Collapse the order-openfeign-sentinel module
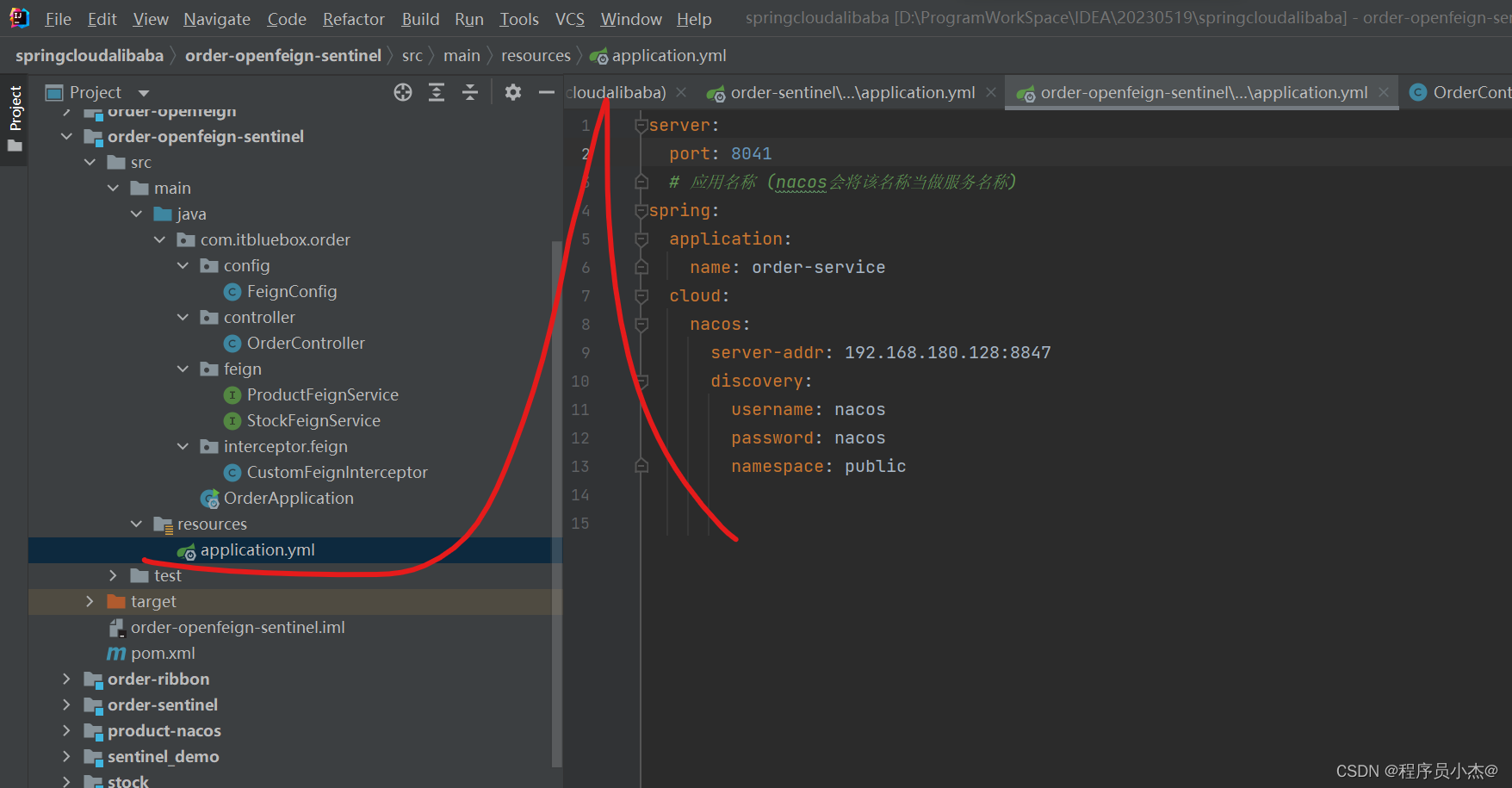Image resolution: width=1512 pixels, height=788 pixels. tap(66, 136)
